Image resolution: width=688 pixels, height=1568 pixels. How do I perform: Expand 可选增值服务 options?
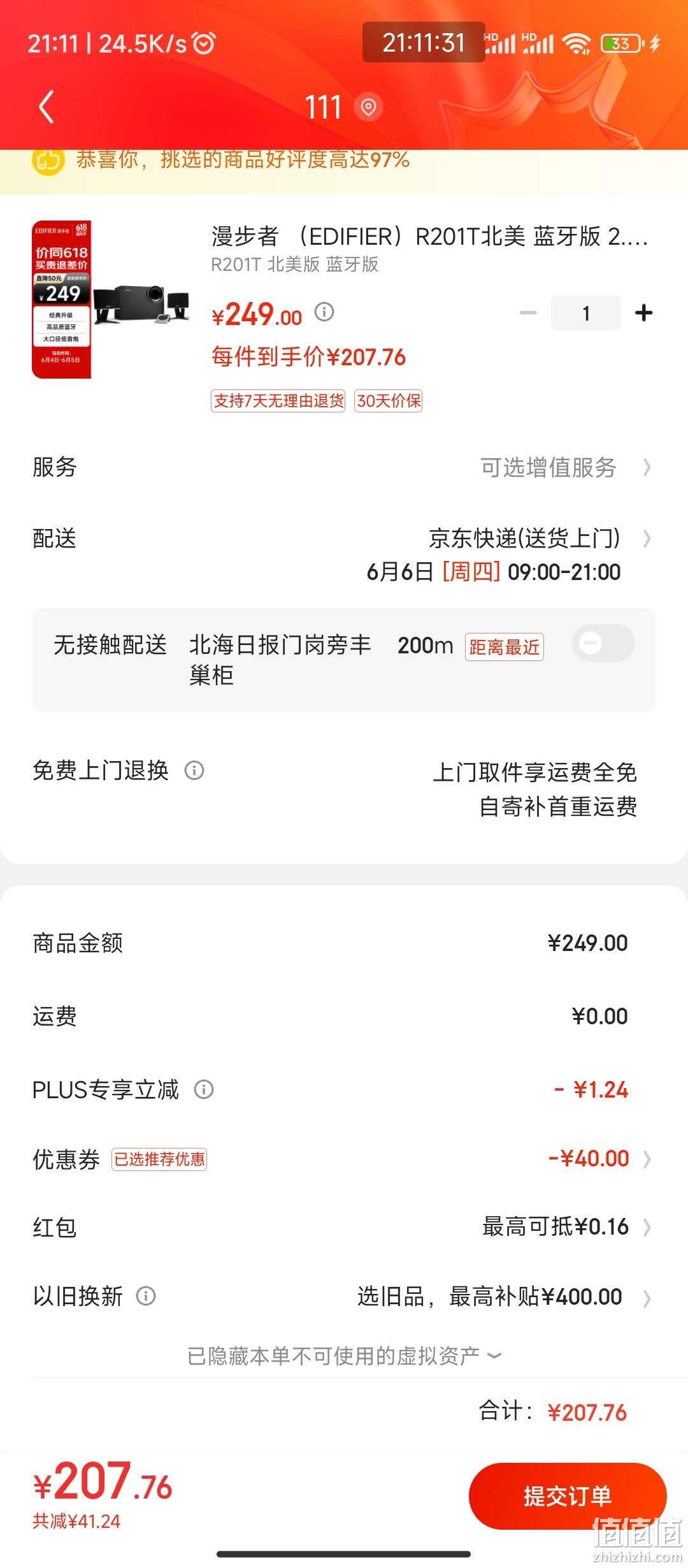pyautogui.click(x=565, y=467)
